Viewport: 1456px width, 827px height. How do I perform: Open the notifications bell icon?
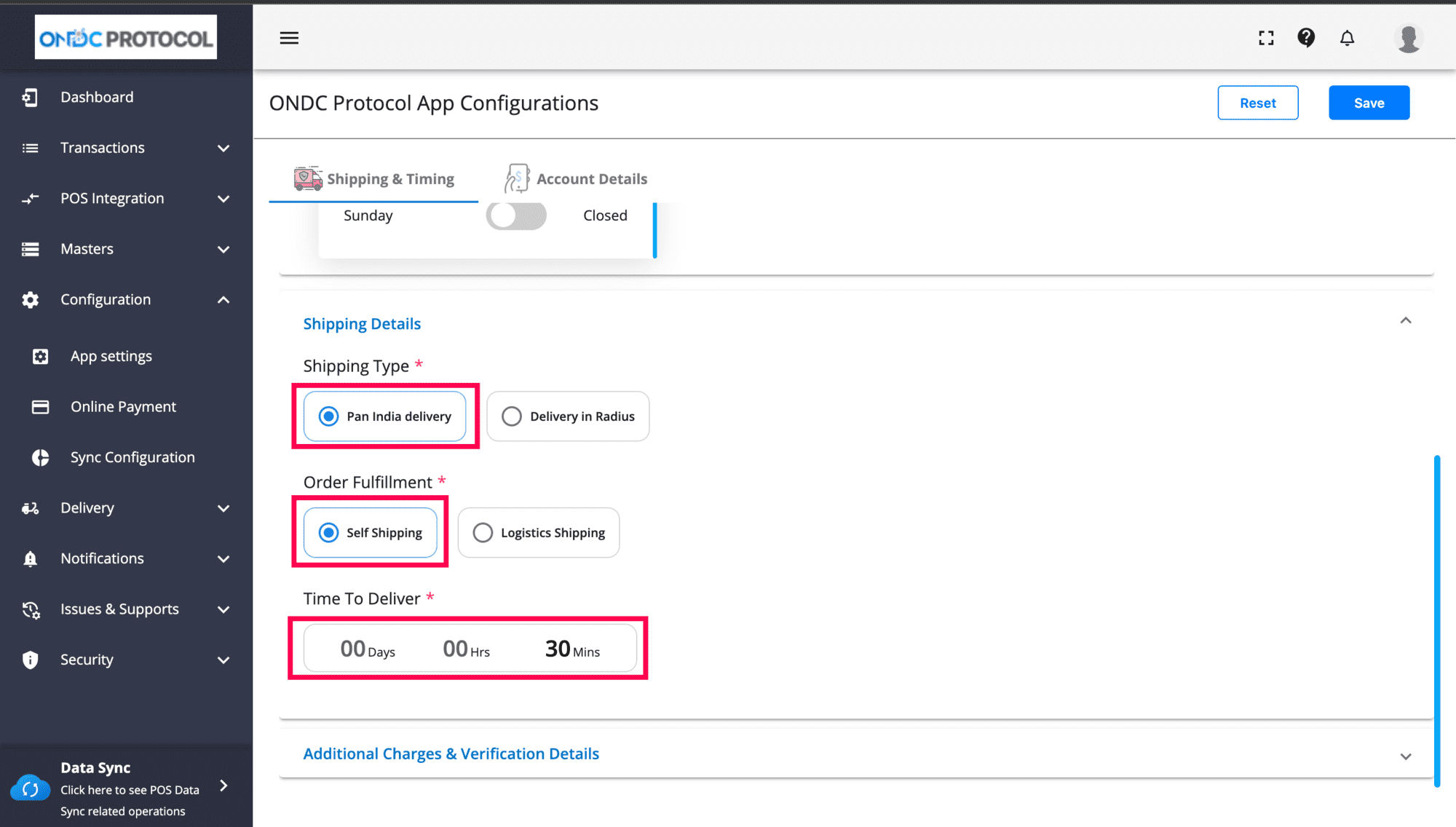[1347, 38]
